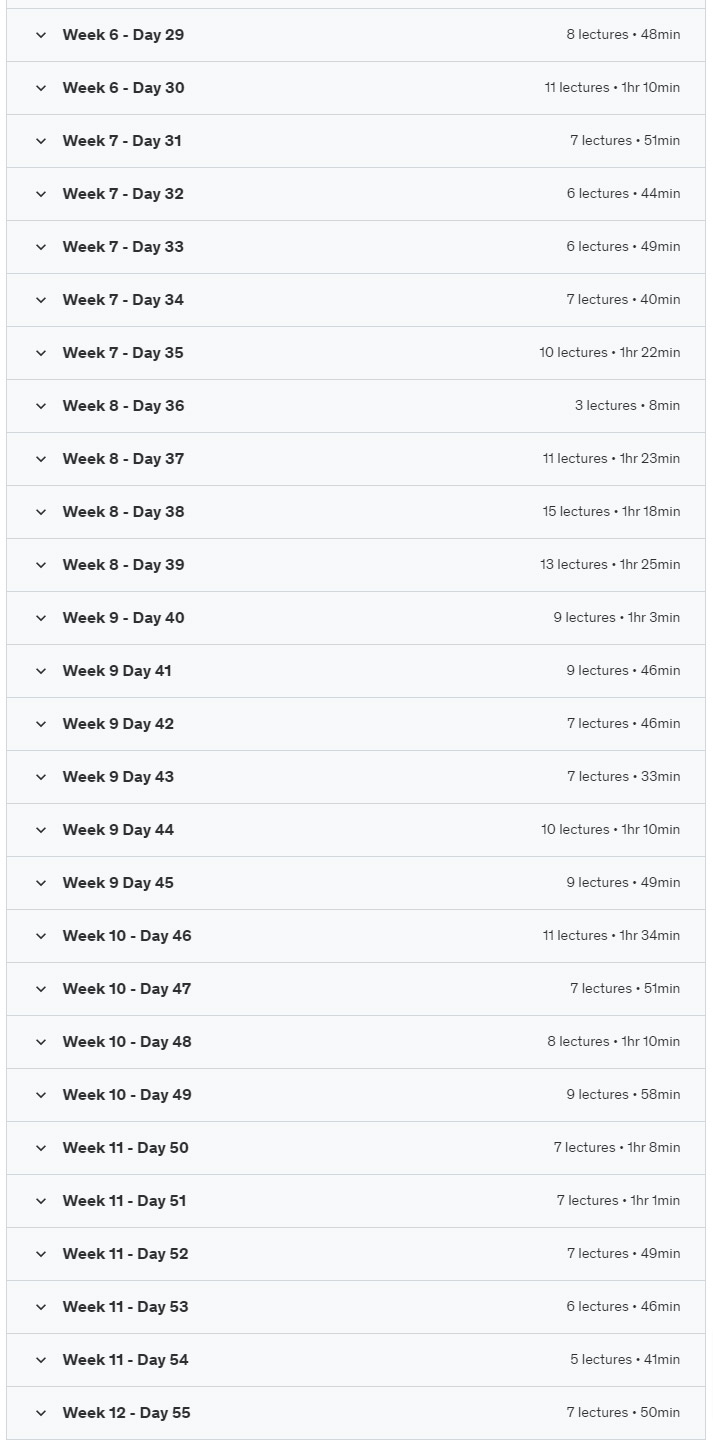Open Week 8 - Day 38 with 15 lectures
Viewport: 713px width, 1446px height.
pos(356,512)
